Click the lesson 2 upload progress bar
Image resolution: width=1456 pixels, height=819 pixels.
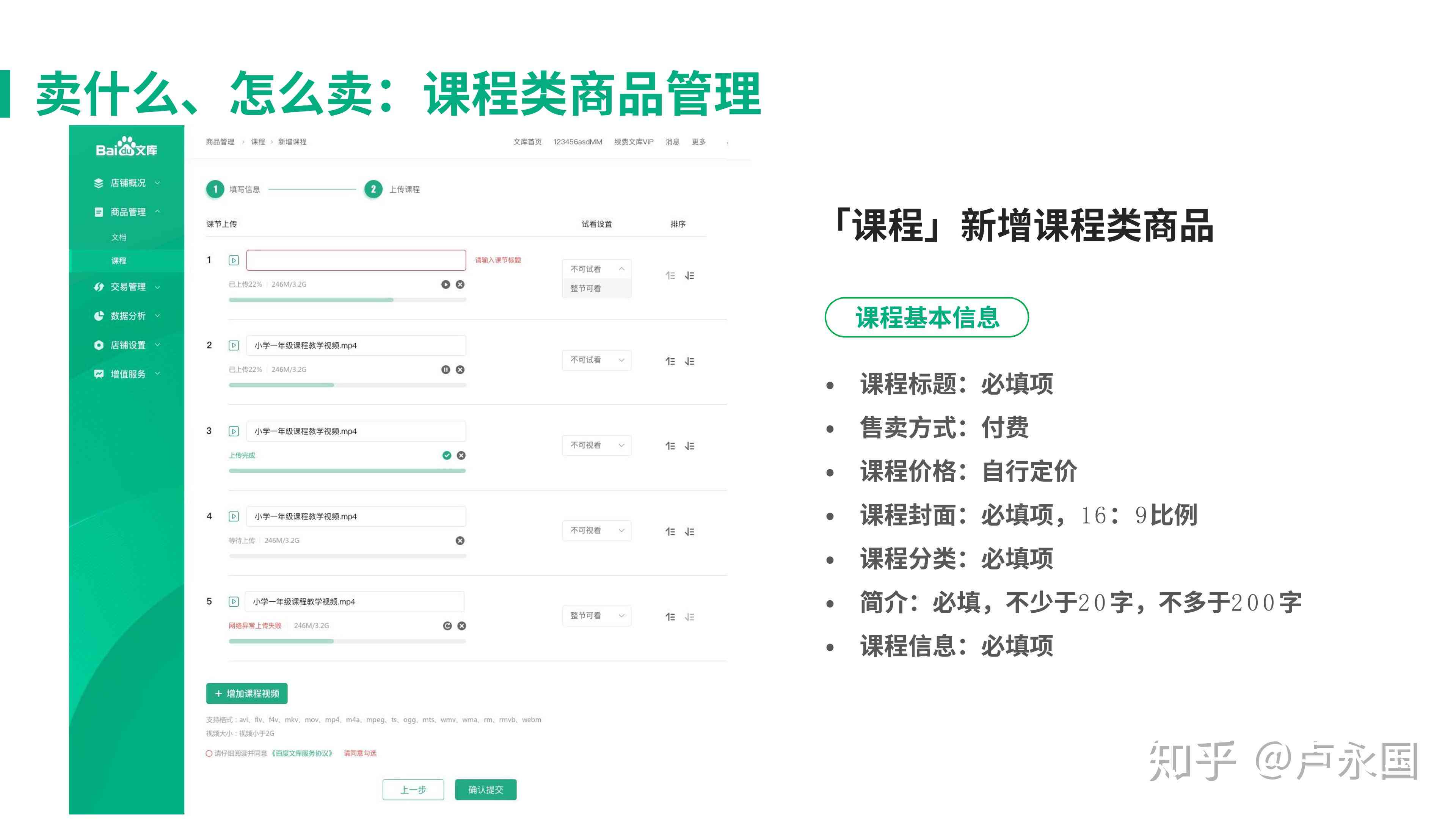(348, 386)
